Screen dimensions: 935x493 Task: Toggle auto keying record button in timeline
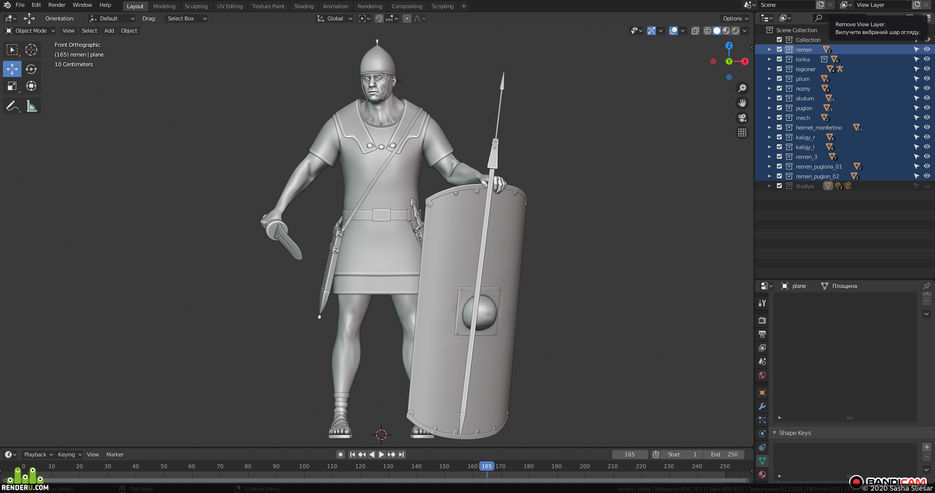340,455
